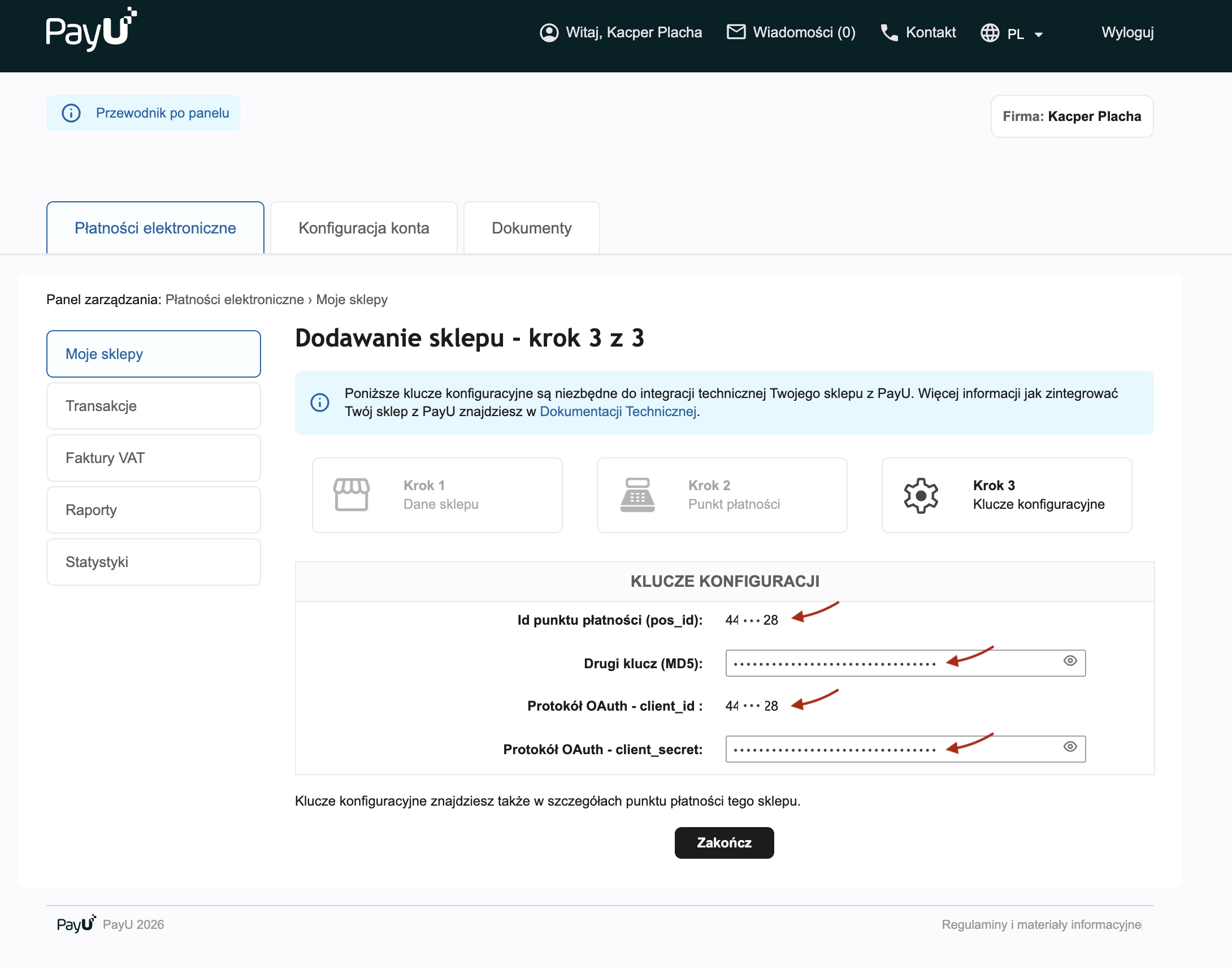The width and height of the screenshot is (1232, 969).
Task: Click the phone contact icon
Action: [x=888, y=32]
